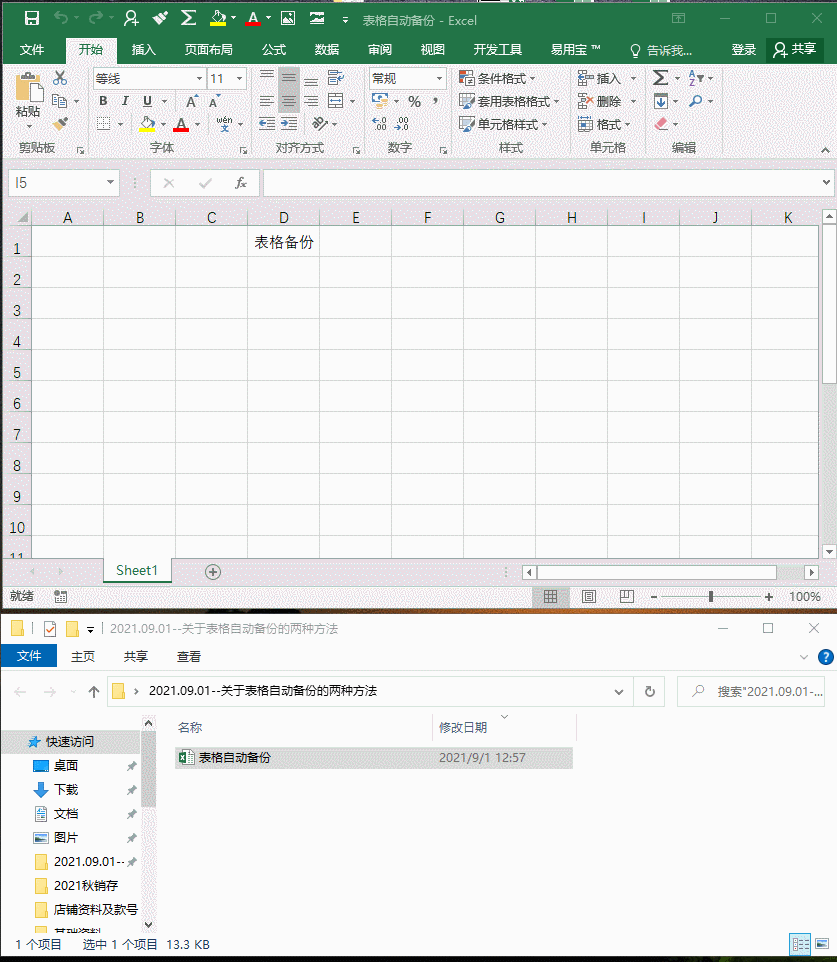Screen dimensions: 837x962
Task: Click 登录 sign in link
Action: coord(744,50)
